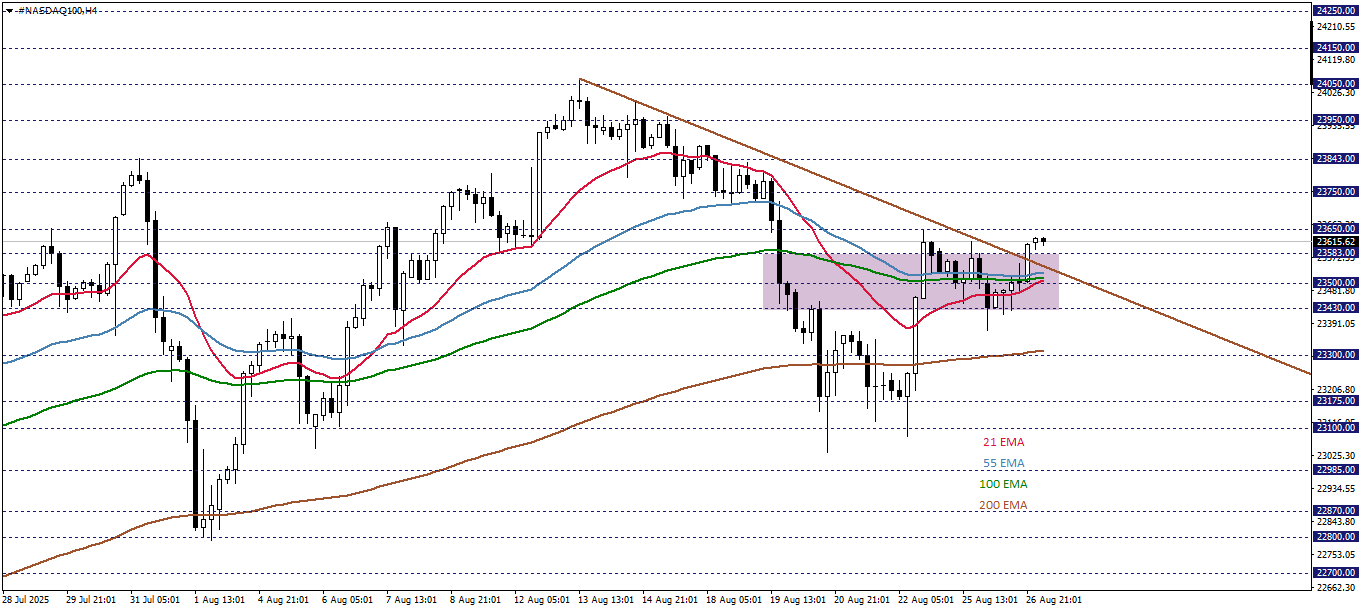Click the 13 Aug 13:01 time axis label
The width and height of the screenshot is (1362, 611).
coord(604,600)
